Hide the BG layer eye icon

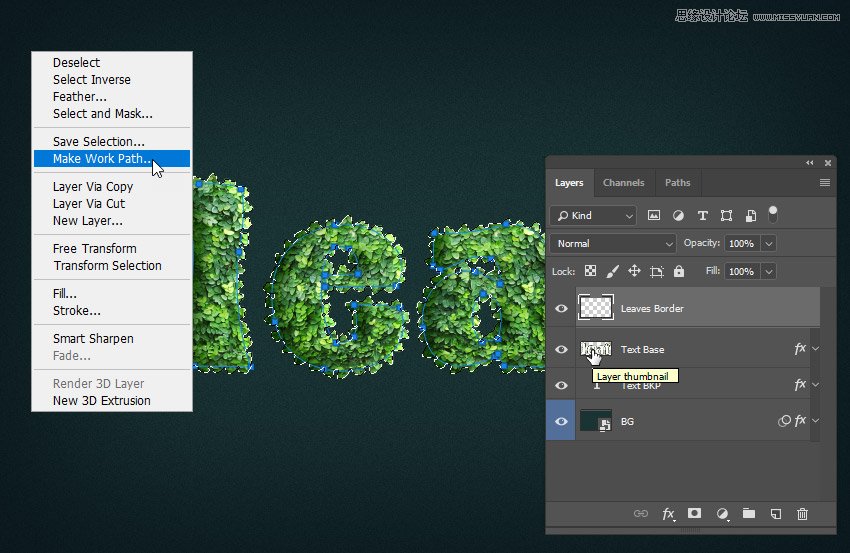point(561,421)
